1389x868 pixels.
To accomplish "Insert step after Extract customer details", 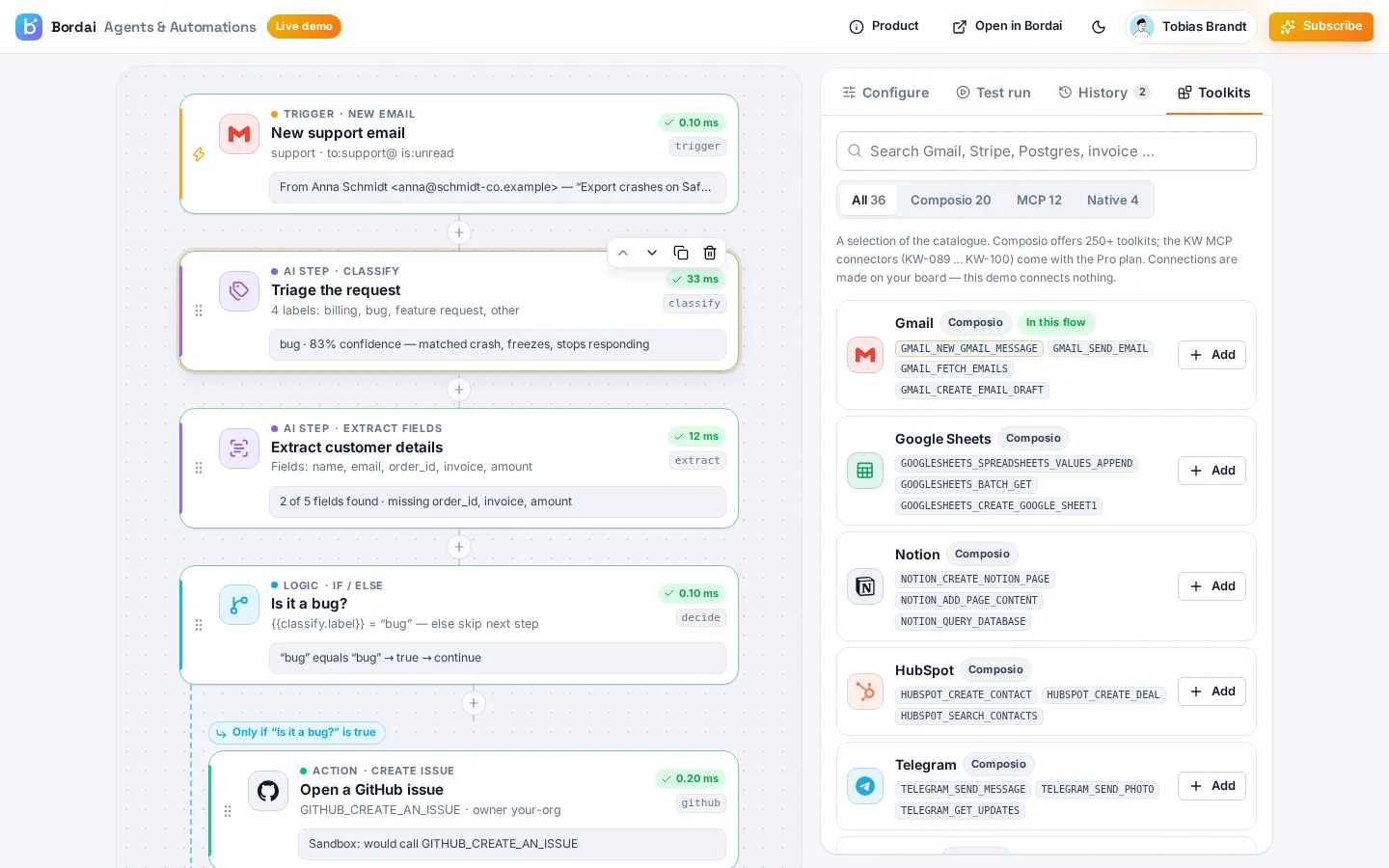I will pos(459,547).
